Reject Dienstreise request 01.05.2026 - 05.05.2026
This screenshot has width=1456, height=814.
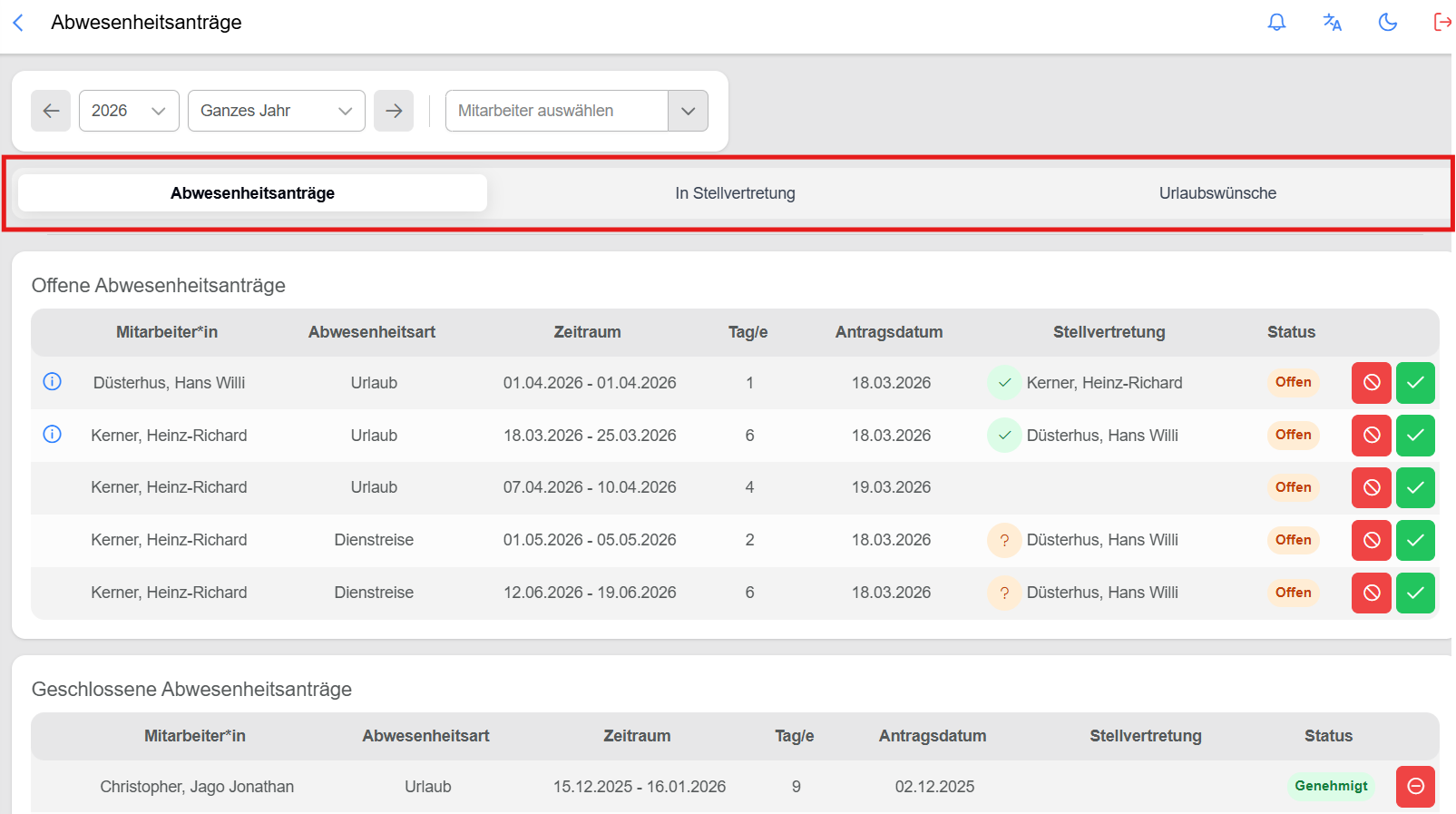coord(1371,541)
